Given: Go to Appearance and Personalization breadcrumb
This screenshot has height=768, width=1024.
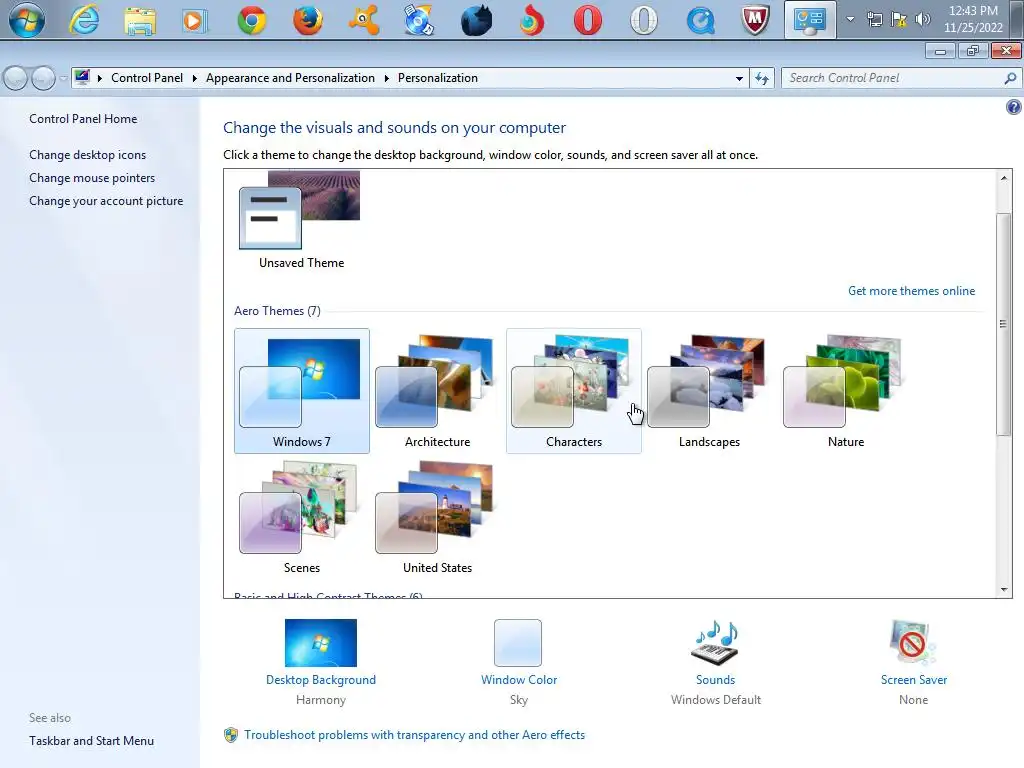Looking at the screenshot, I should 290,78.
